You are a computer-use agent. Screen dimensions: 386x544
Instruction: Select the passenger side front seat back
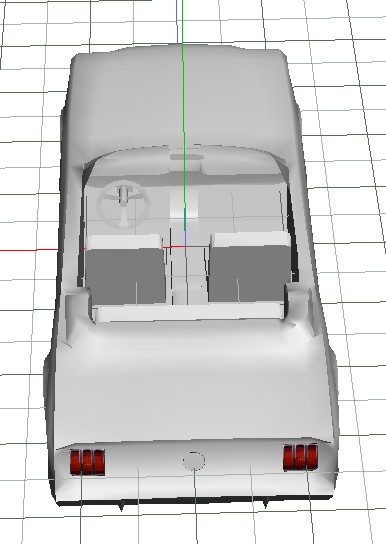coord(250,272)
